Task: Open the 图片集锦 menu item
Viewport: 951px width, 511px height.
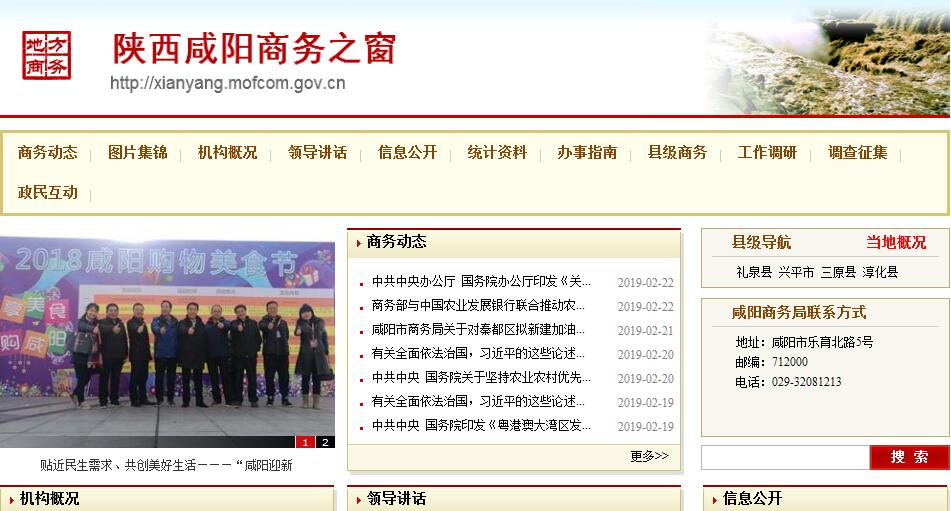Action: point(138,152)
